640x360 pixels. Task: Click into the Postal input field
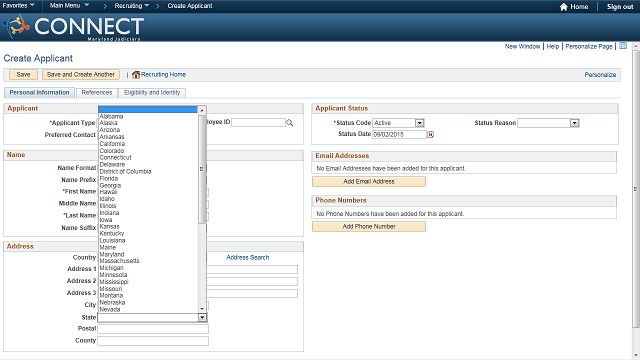point(153,329)
